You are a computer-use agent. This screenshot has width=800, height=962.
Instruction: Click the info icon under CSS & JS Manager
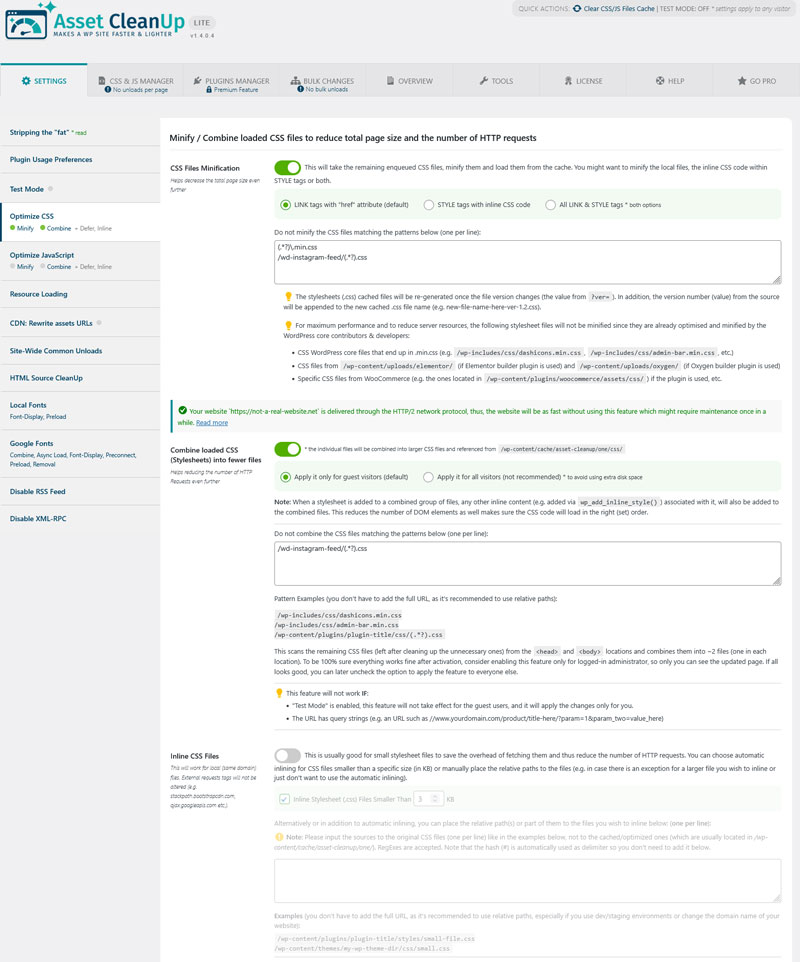[x=108, y=90]
